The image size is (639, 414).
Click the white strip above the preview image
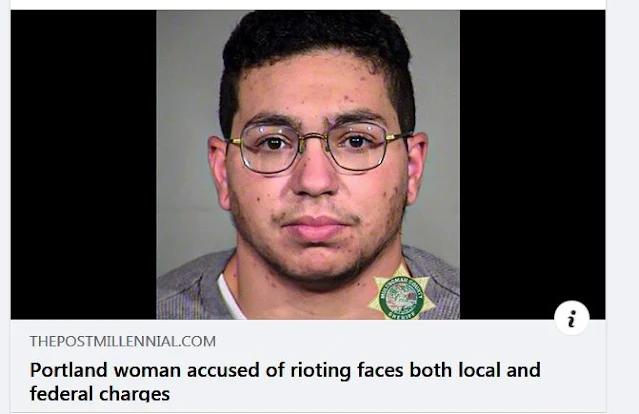(x=308, y=4)
